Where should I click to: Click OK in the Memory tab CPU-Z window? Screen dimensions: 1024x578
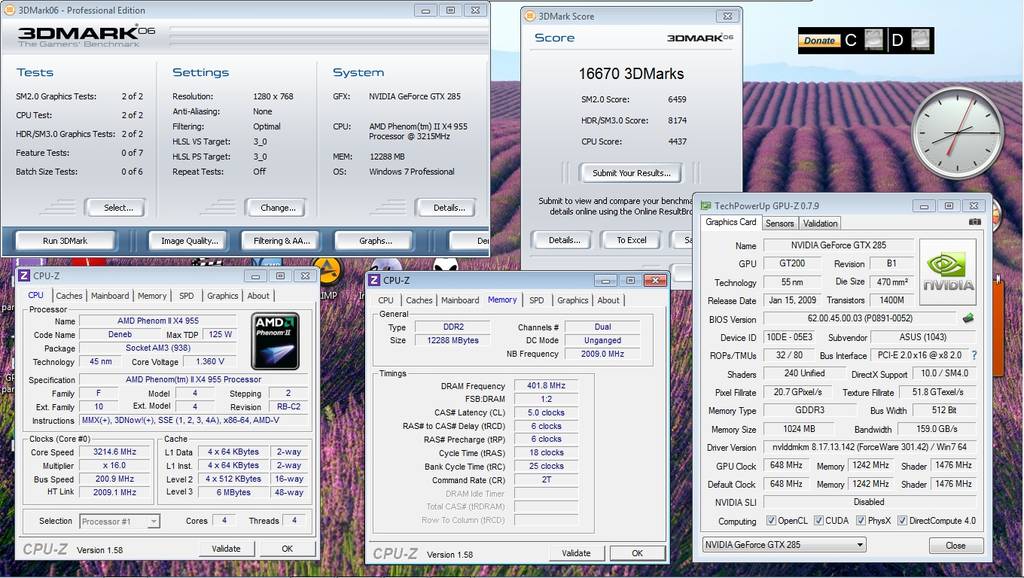pos(637,553)
